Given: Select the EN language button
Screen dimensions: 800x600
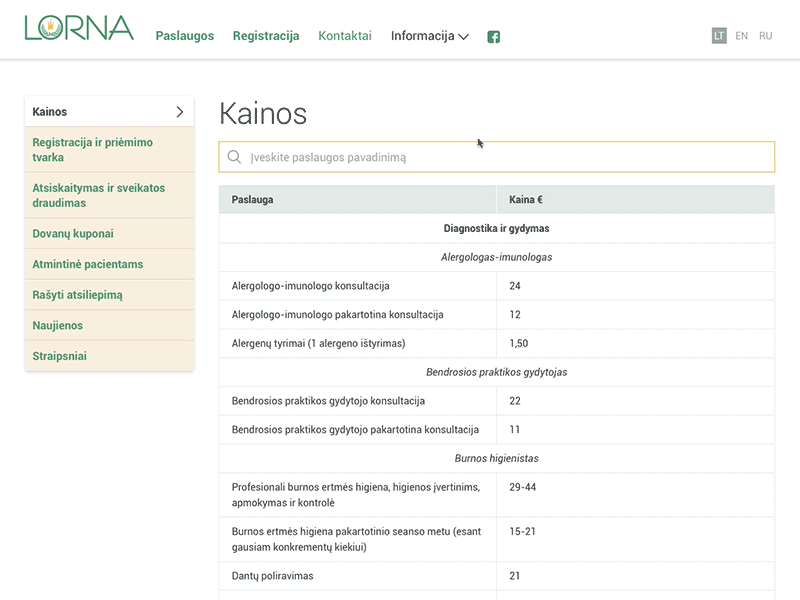Looking at the screenshot, I should coord(742,35).
